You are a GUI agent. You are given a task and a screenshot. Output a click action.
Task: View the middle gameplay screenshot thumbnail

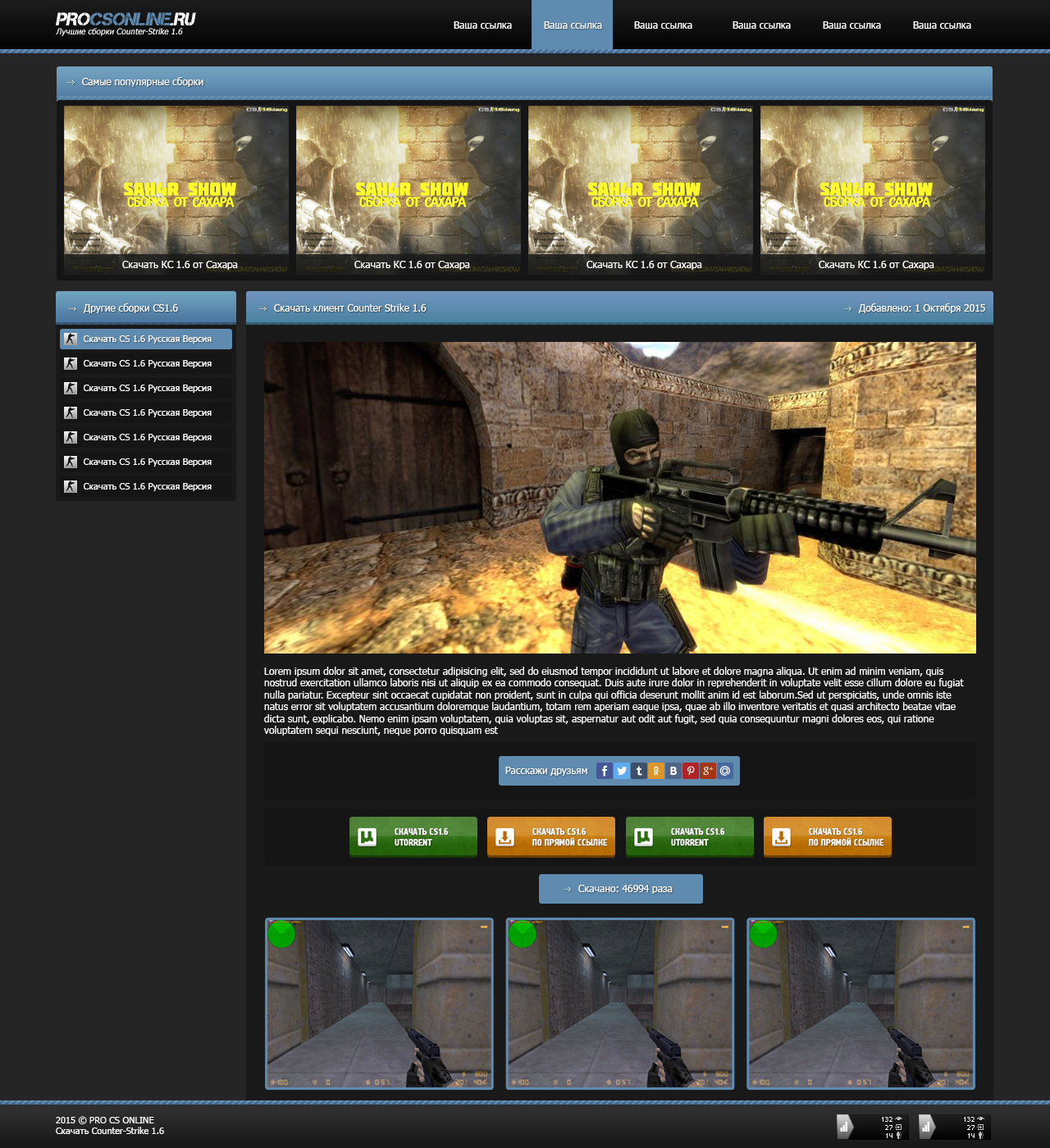click(x=619, y=1004)
